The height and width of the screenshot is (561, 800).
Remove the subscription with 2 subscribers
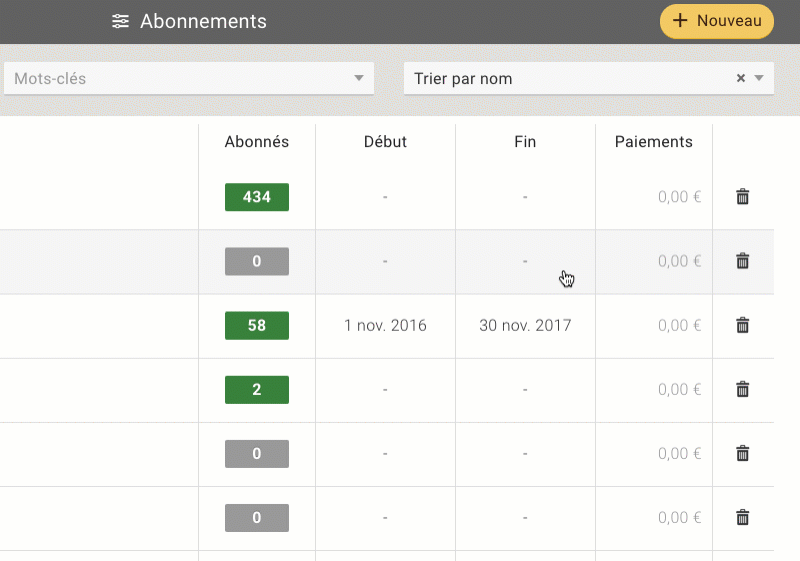pyautogui.click(x=742, y=389)
